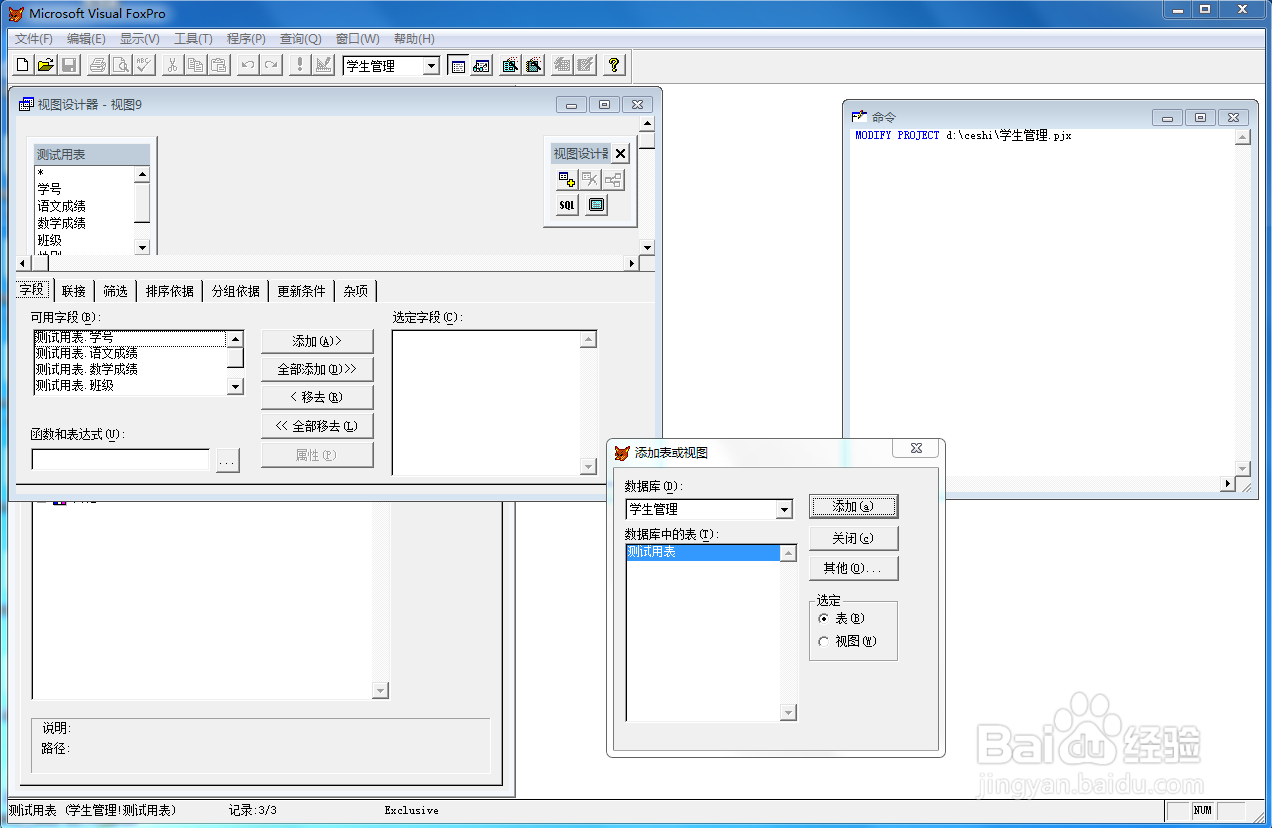The width and height of the screenshot is (1272, 828).
Task: Click the 其他(O)... button in dialog
Action: [x=853, y=568]
